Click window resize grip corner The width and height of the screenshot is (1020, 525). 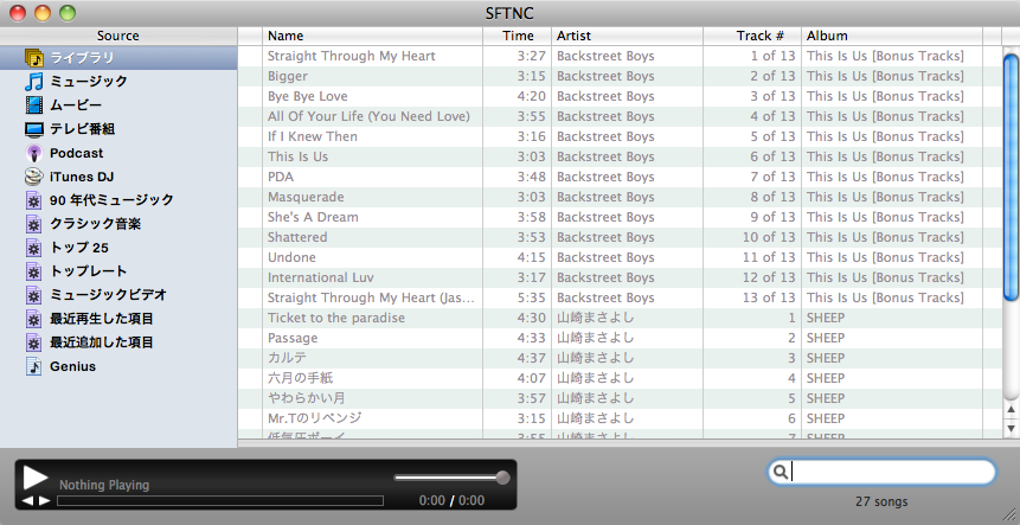coord(1011,516)
